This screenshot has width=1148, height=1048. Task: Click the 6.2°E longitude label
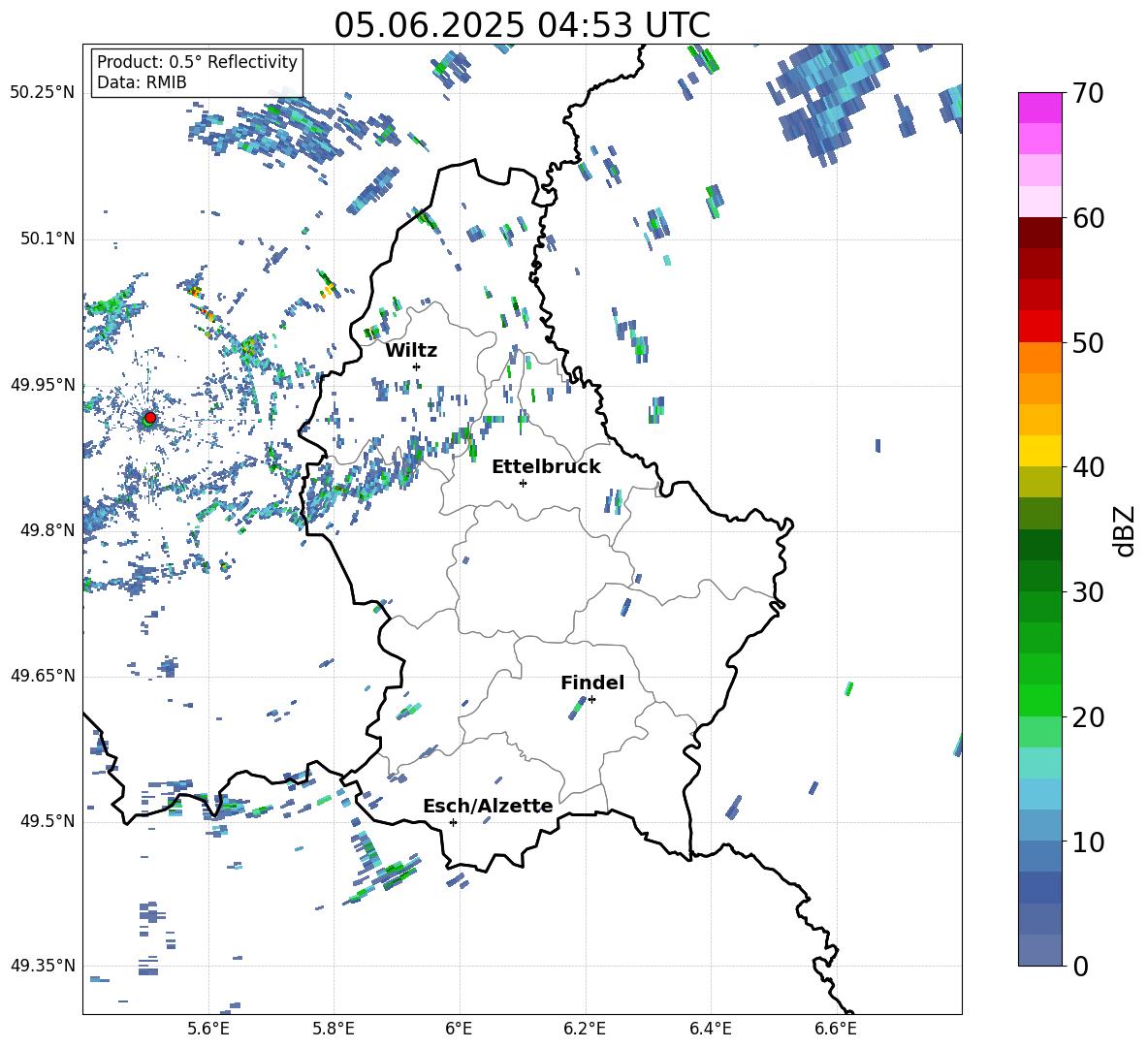pos(585,1029)
